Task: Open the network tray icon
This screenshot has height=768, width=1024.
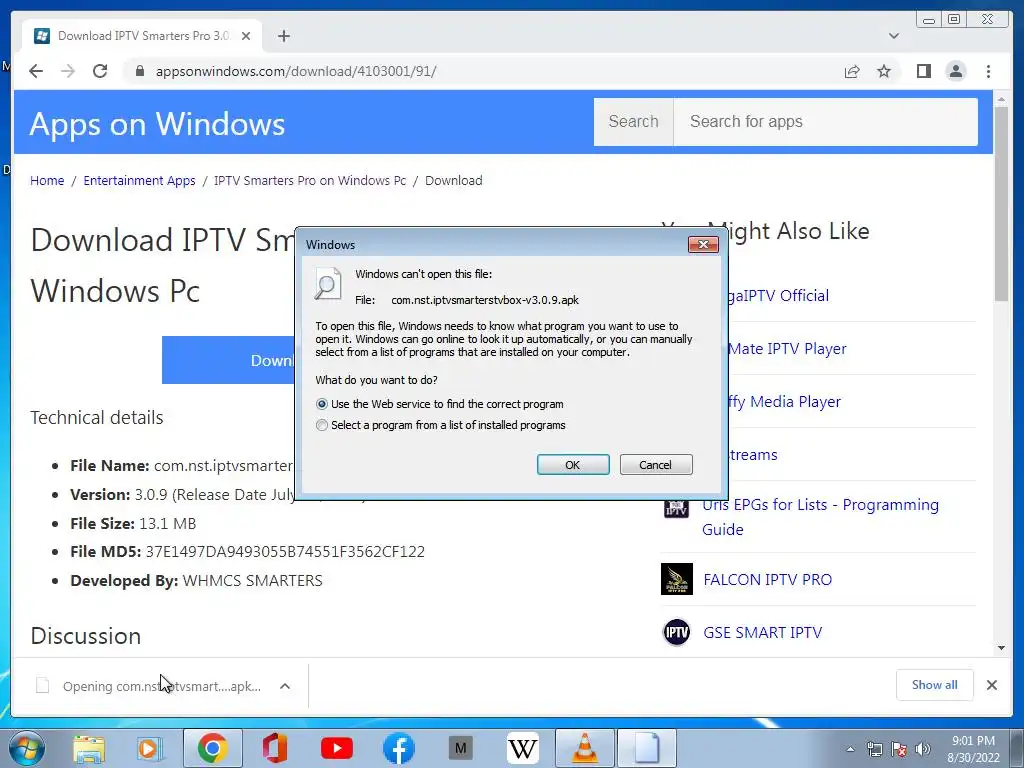Action: (874, 750)
